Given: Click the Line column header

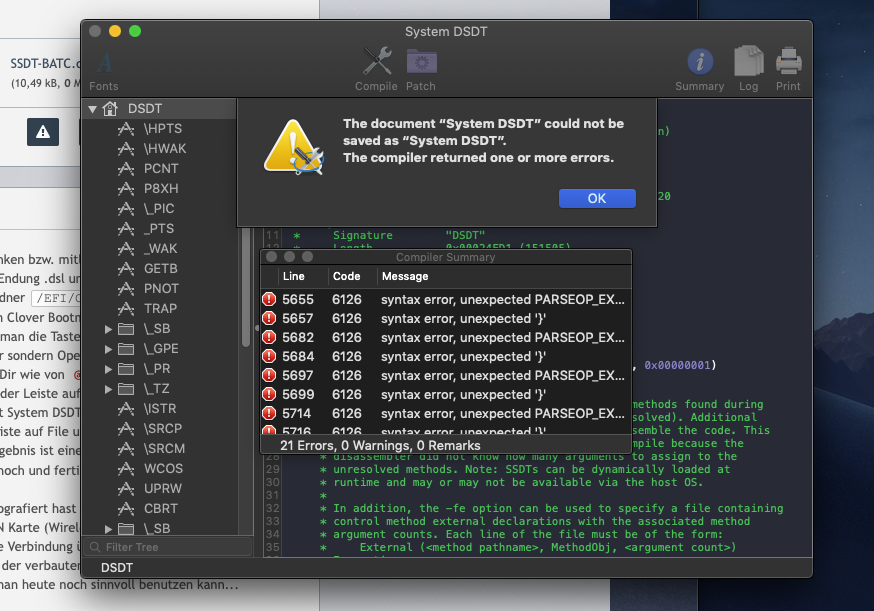Looking at the screenshot, I should [x=294, y=276].
